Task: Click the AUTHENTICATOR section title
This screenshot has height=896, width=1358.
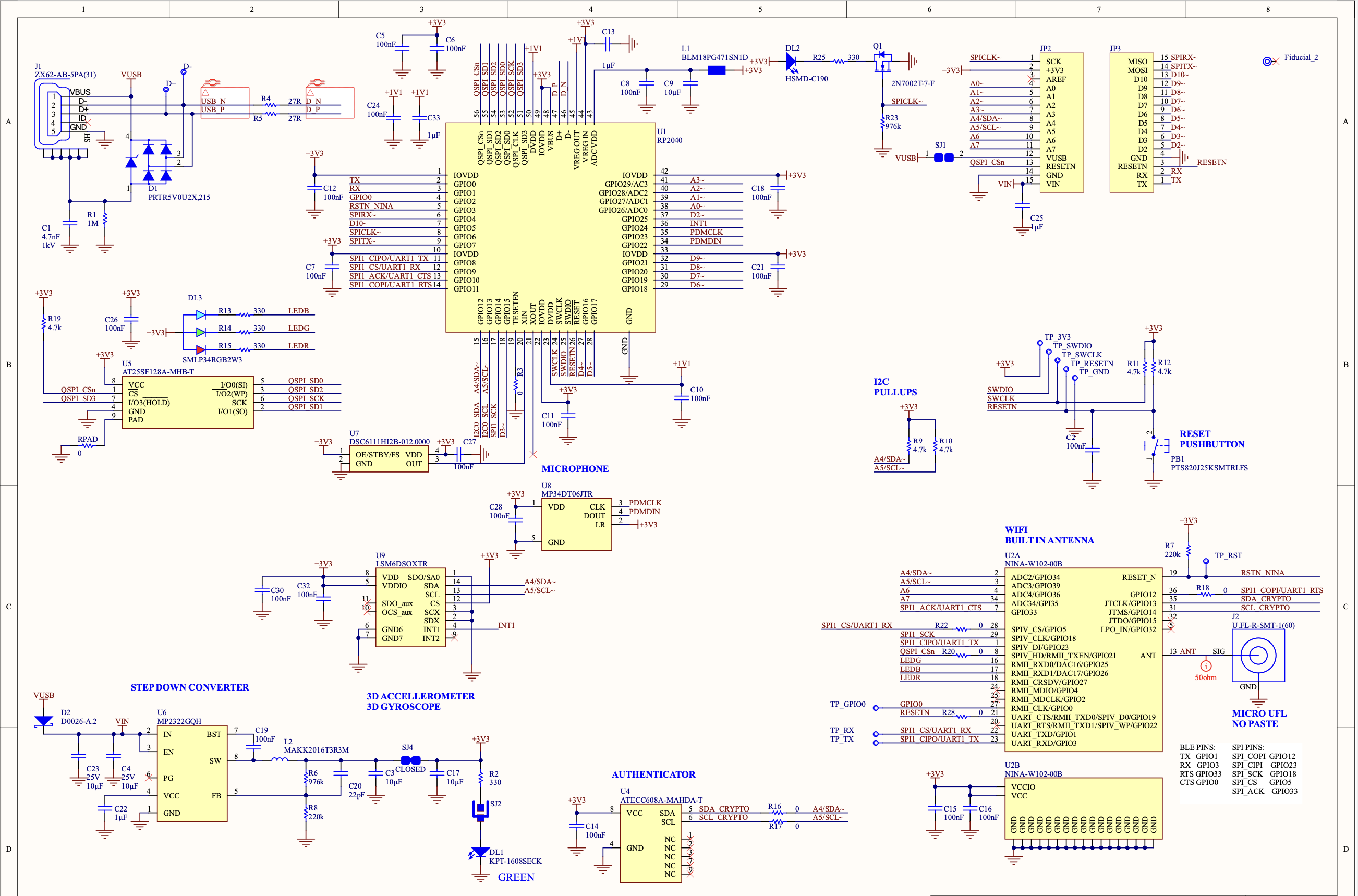Action: pos(654,776)
